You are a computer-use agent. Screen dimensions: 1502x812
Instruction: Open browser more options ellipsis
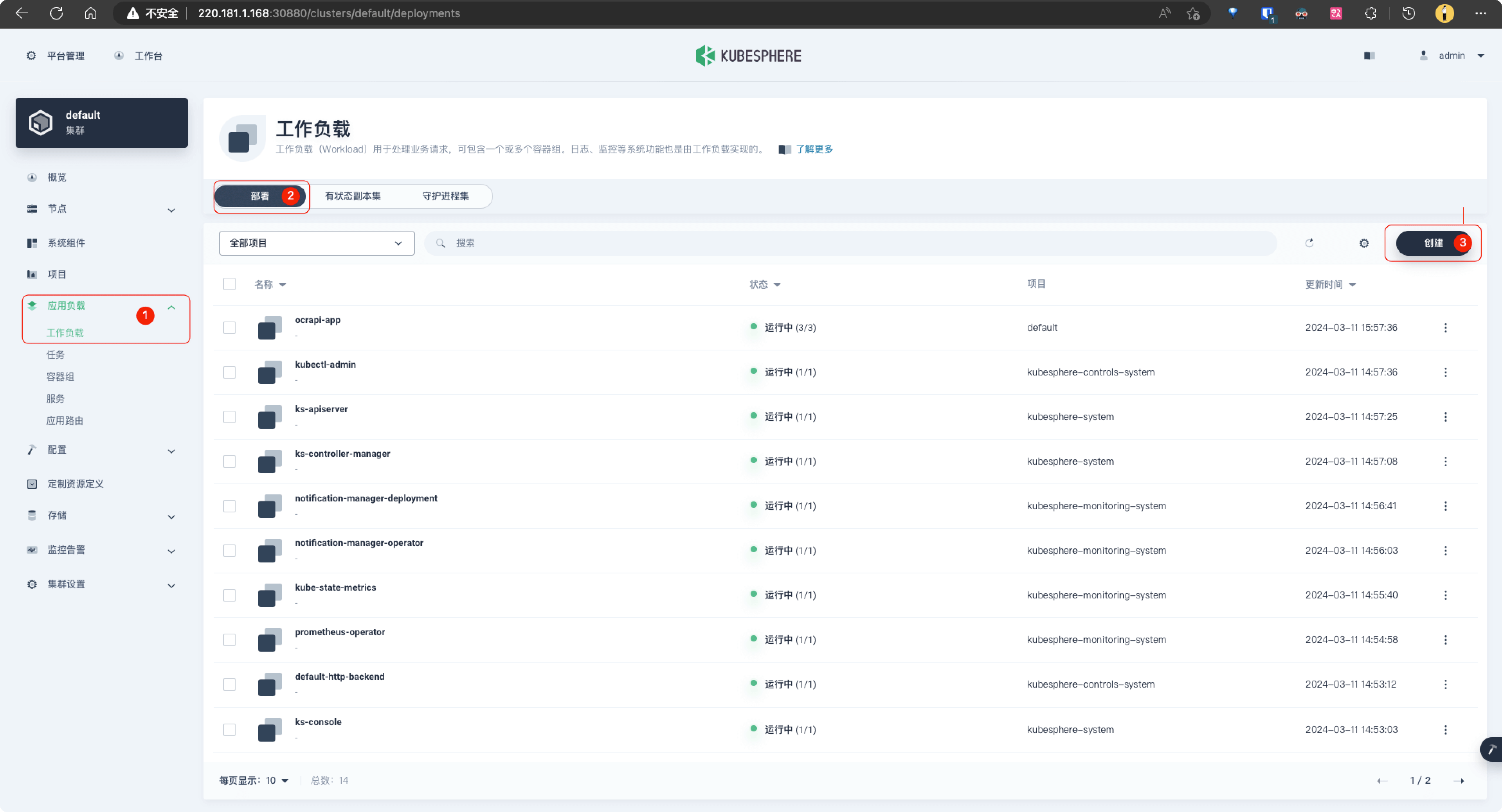(1480, 13)
